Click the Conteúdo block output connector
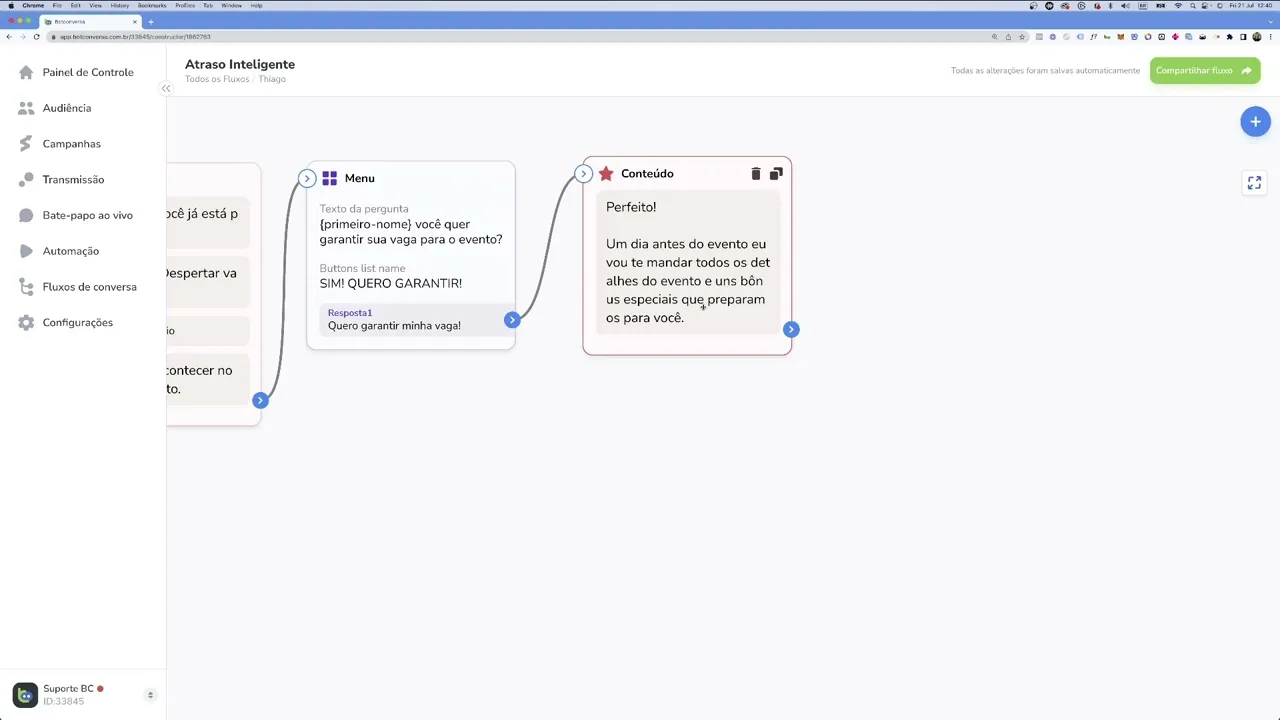1280x720 pixels. [x=791, y=329]
